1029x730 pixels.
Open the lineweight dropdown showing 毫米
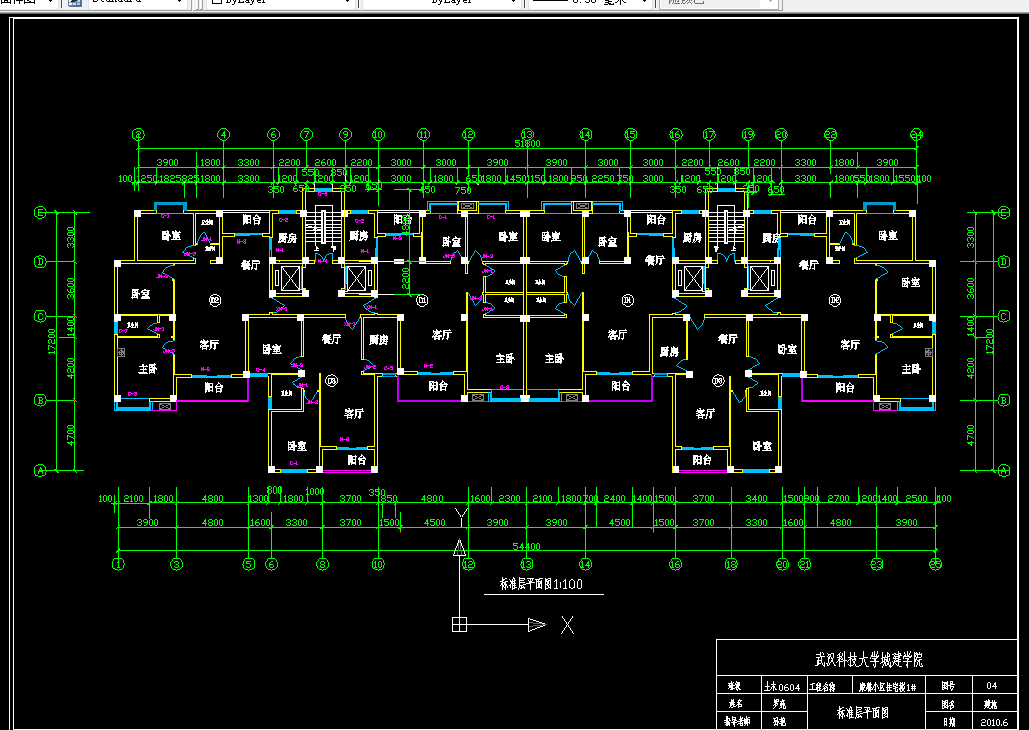coord(589,3)
